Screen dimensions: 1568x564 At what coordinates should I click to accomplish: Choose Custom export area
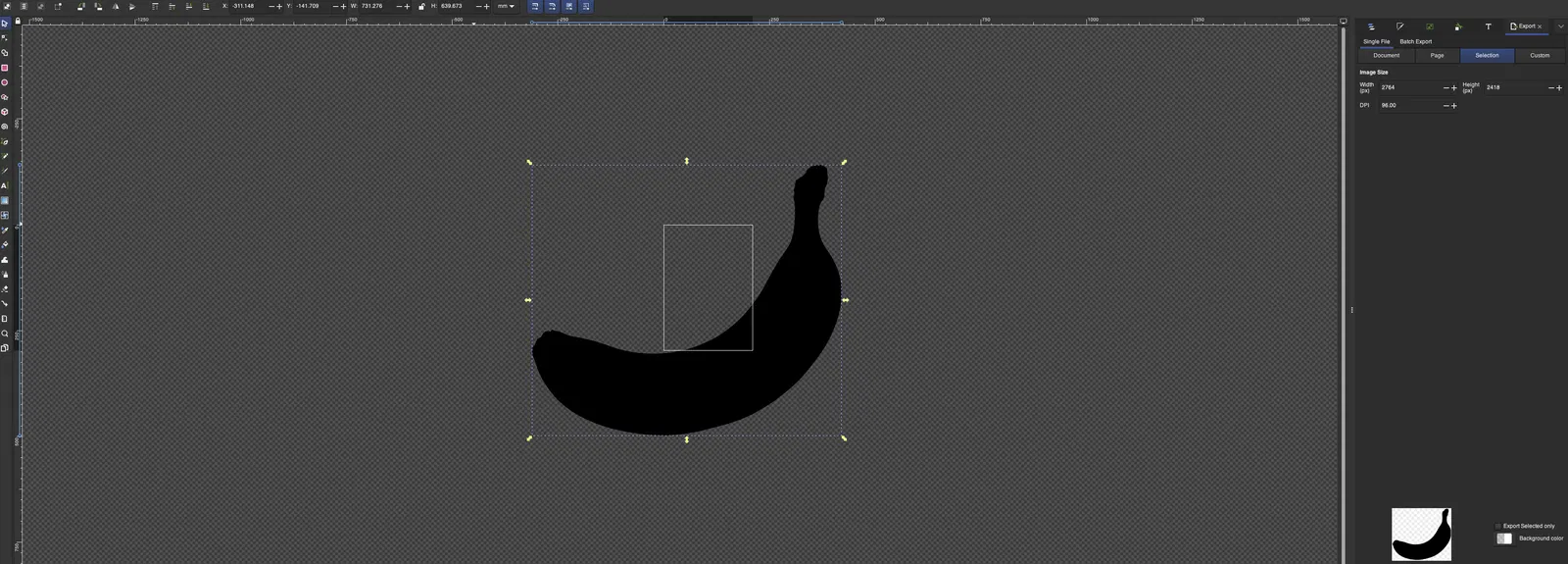coord(1540,56)
